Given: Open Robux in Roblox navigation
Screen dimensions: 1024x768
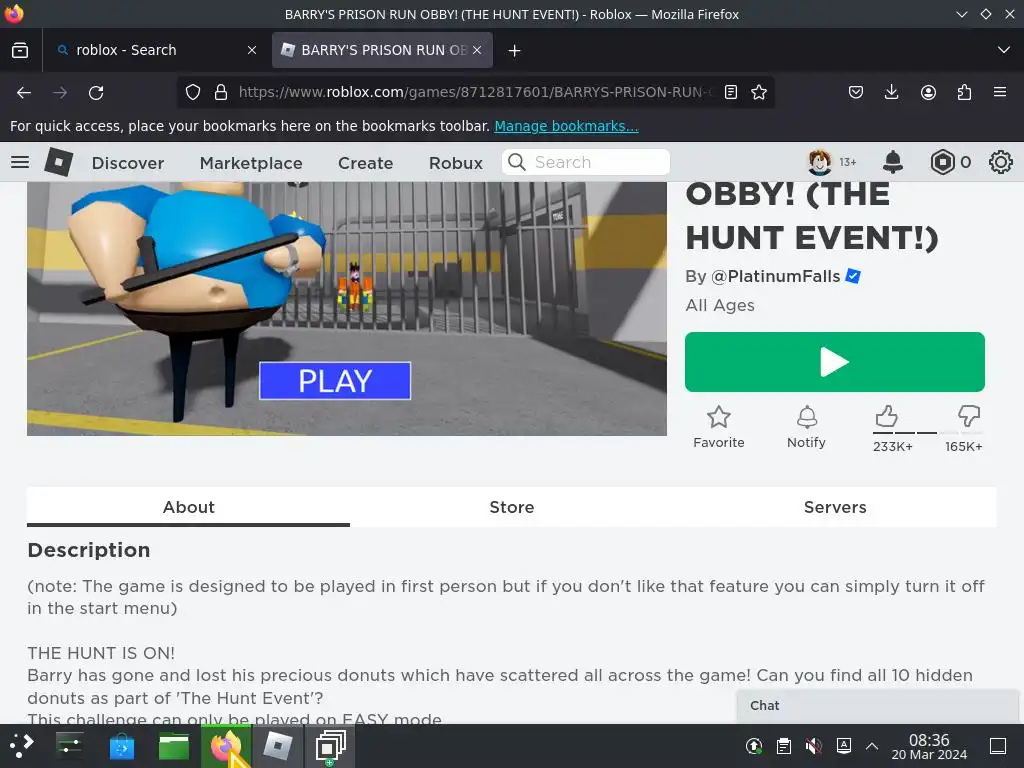Looking at the screenshot, I should [x=456, y=163].
